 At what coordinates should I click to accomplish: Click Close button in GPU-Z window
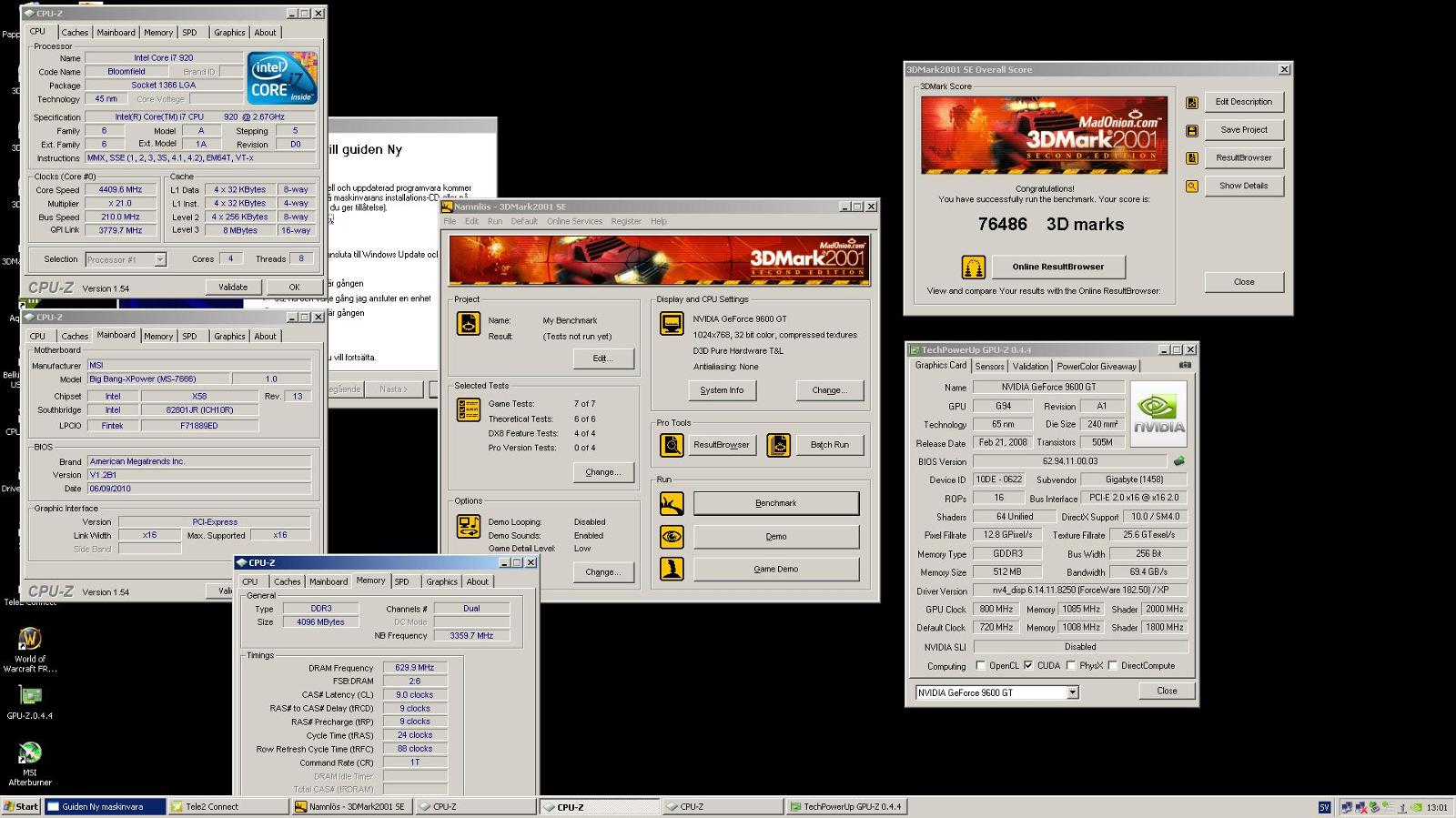[1167, 691]
